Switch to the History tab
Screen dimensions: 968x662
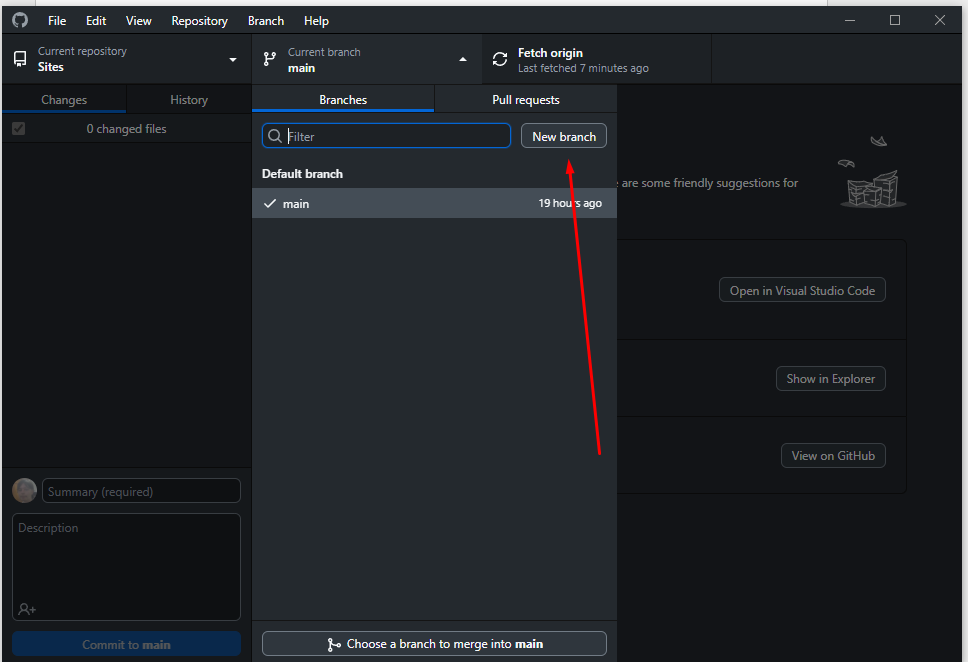pyautogui.click(x=189, y=99)
